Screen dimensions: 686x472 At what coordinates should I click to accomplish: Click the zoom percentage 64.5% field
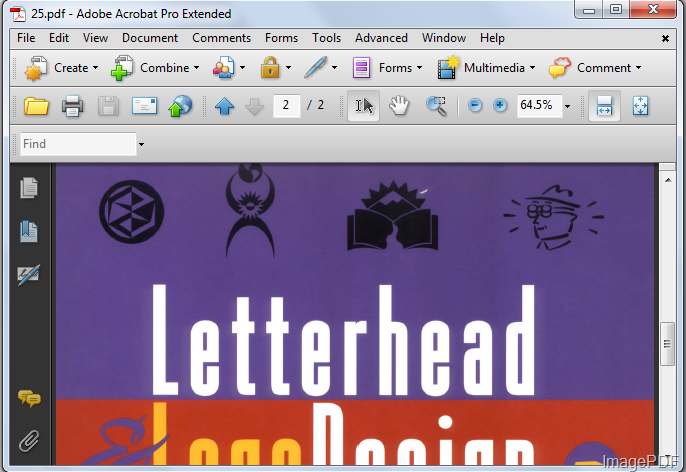coord(539,105)
